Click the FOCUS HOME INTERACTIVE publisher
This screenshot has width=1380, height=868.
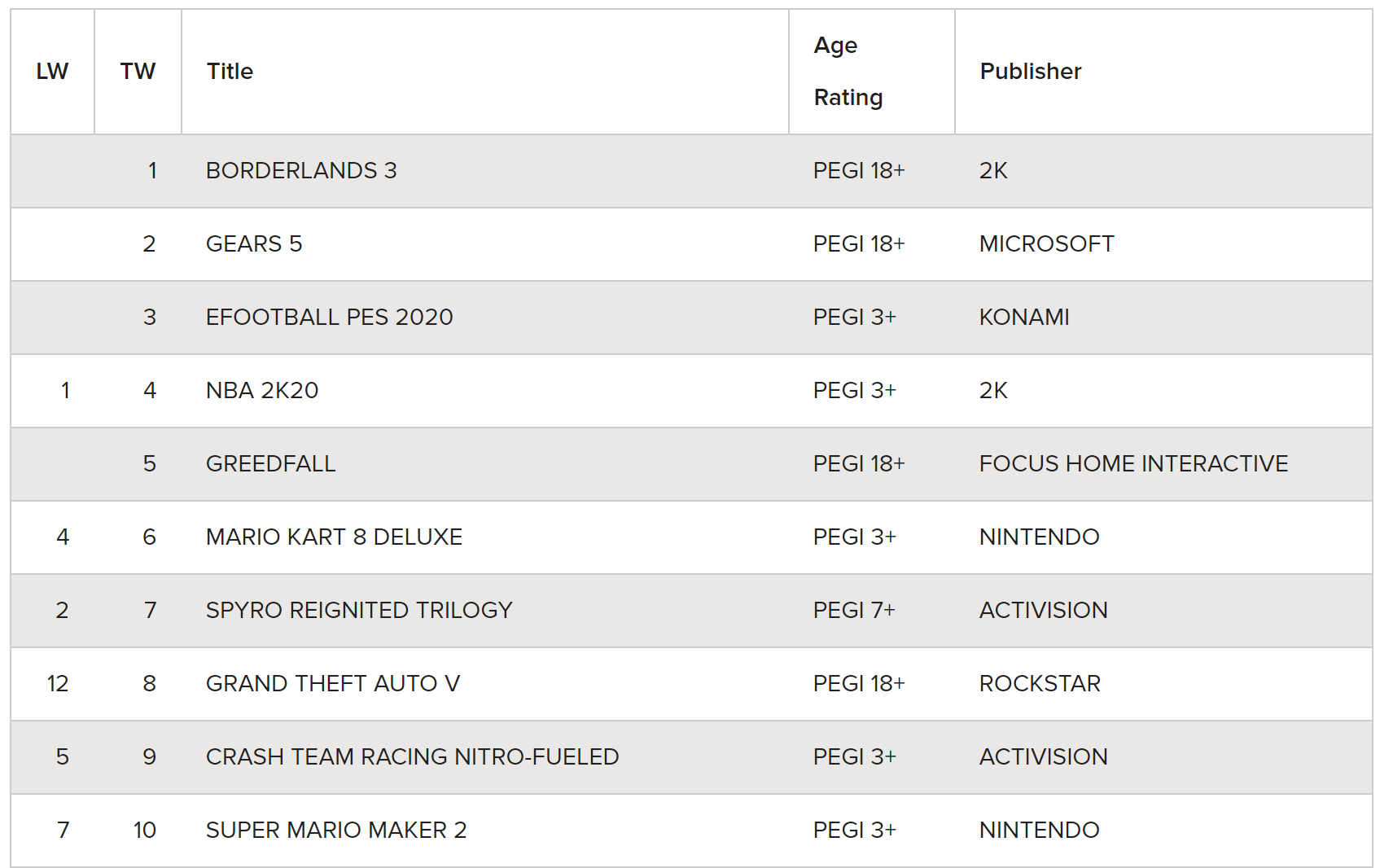pos(1133,464)
